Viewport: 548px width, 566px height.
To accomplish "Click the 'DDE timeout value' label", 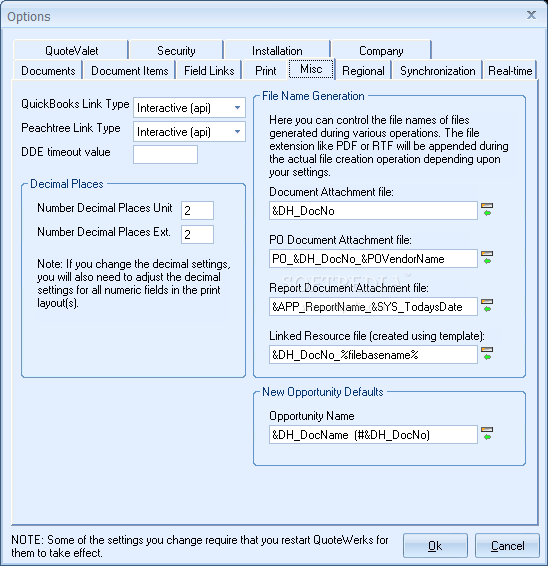I will point(66,152).
